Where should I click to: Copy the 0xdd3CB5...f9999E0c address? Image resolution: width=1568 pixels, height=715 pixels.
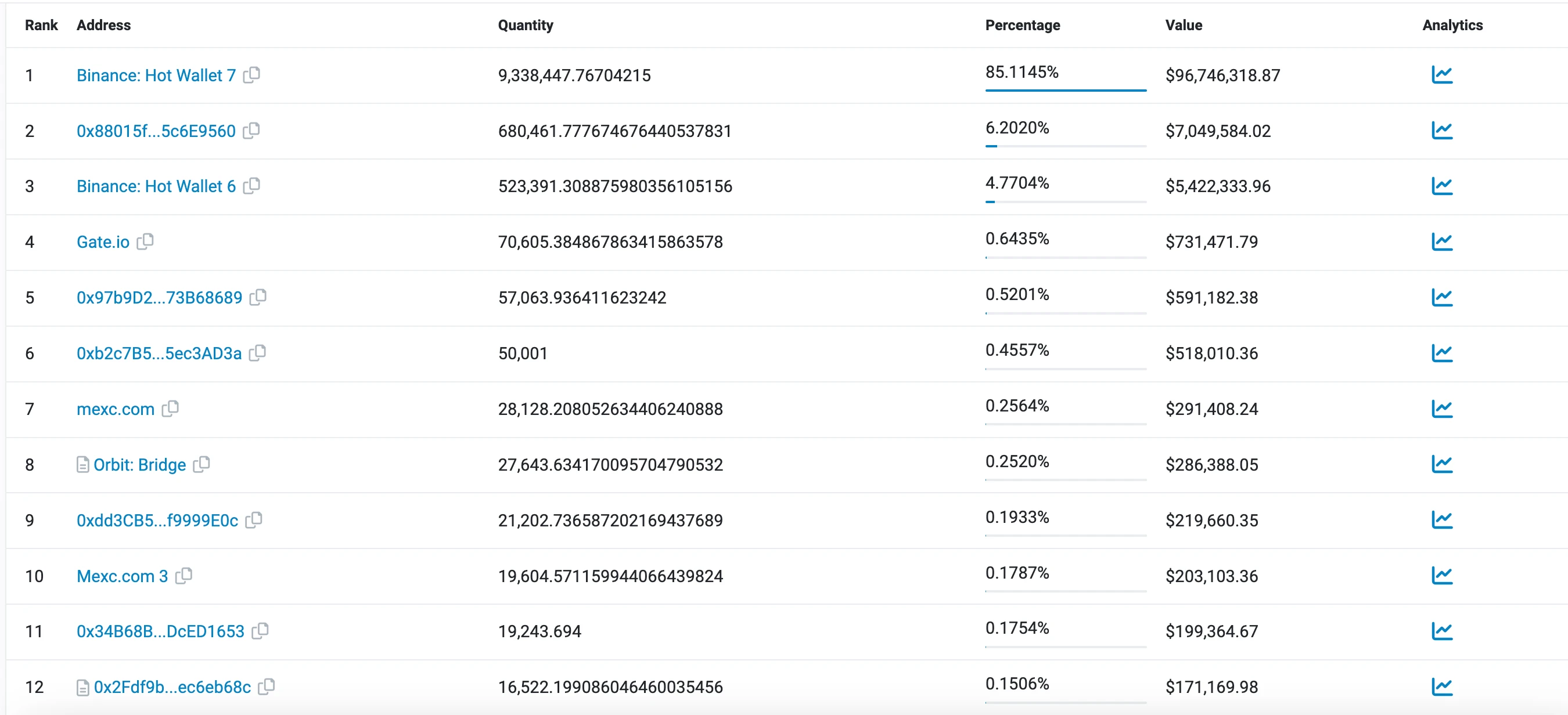[254, 520]
